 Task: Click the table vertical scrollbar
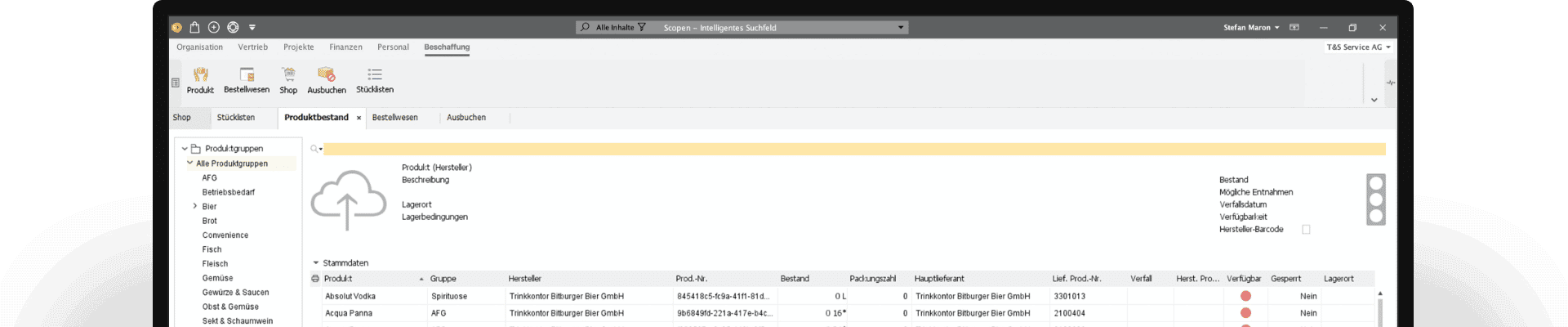(x=1380, y=311)
